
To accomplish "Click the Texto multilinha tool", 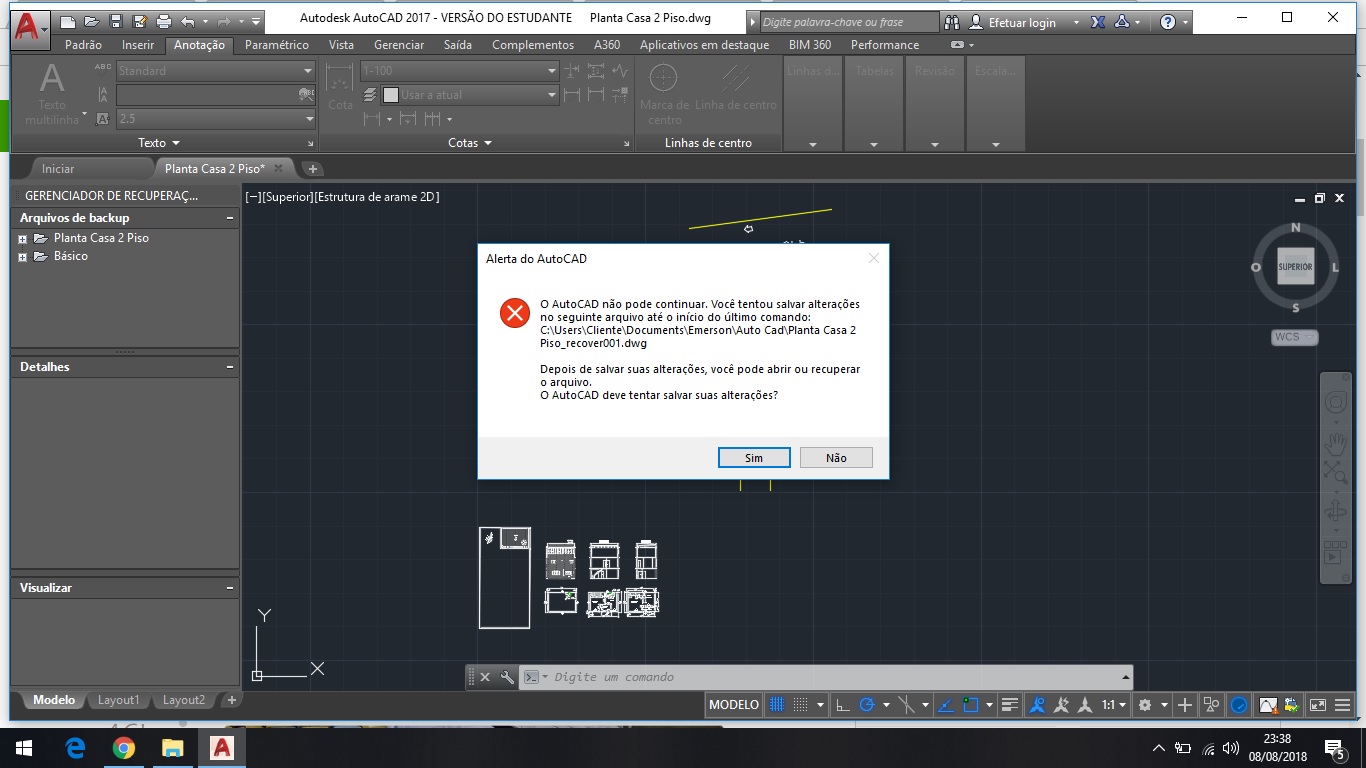I will (51, 93).
